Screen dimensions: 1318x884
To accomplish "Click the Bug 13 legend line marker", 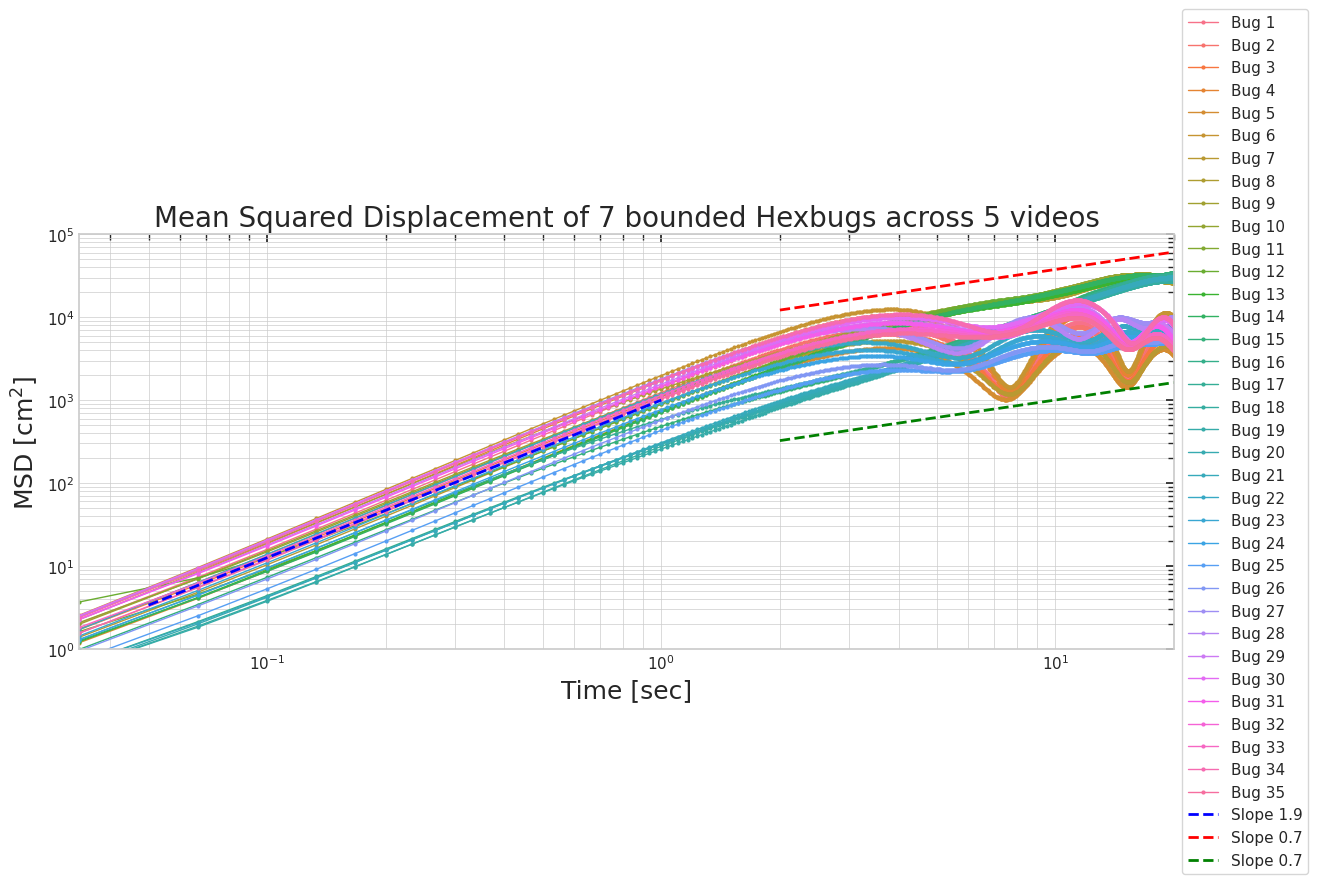I will (1204, 294).
